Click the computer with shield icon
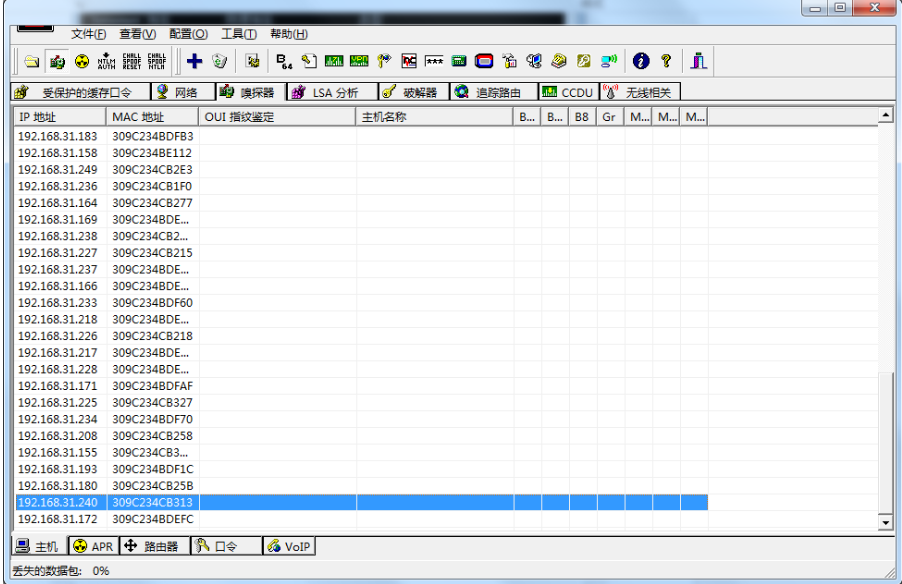The image size is (902, 584). (x=534, y=61)
